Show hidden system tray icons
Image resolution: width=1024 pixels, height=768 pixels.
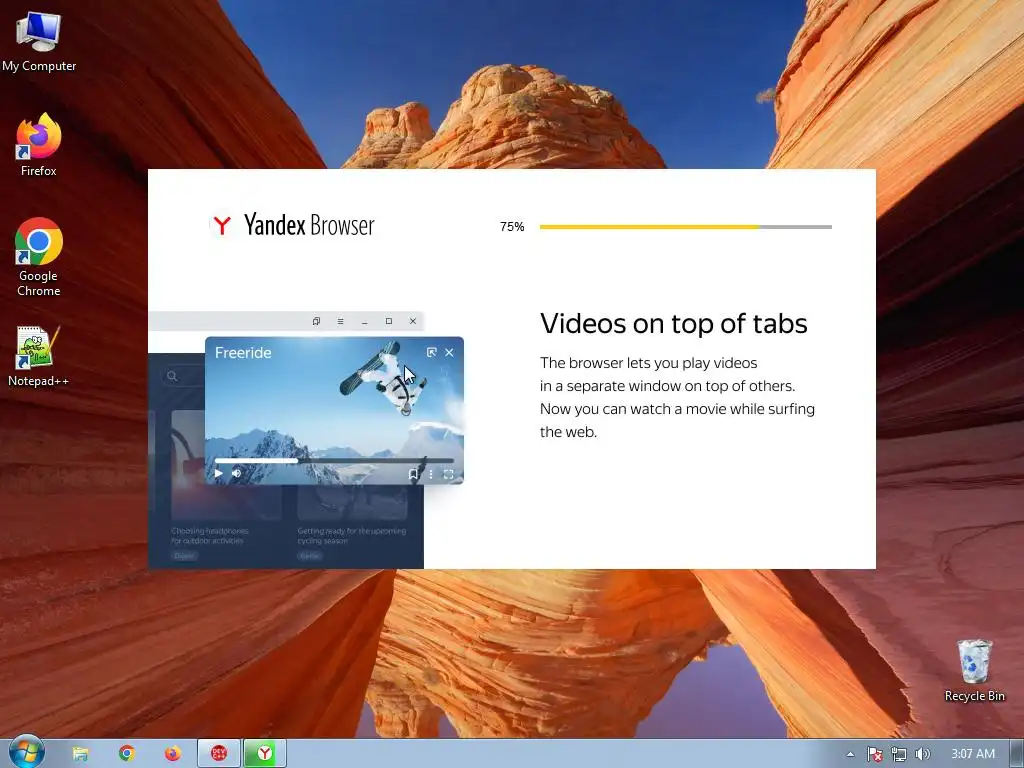(x=850, y=754)
